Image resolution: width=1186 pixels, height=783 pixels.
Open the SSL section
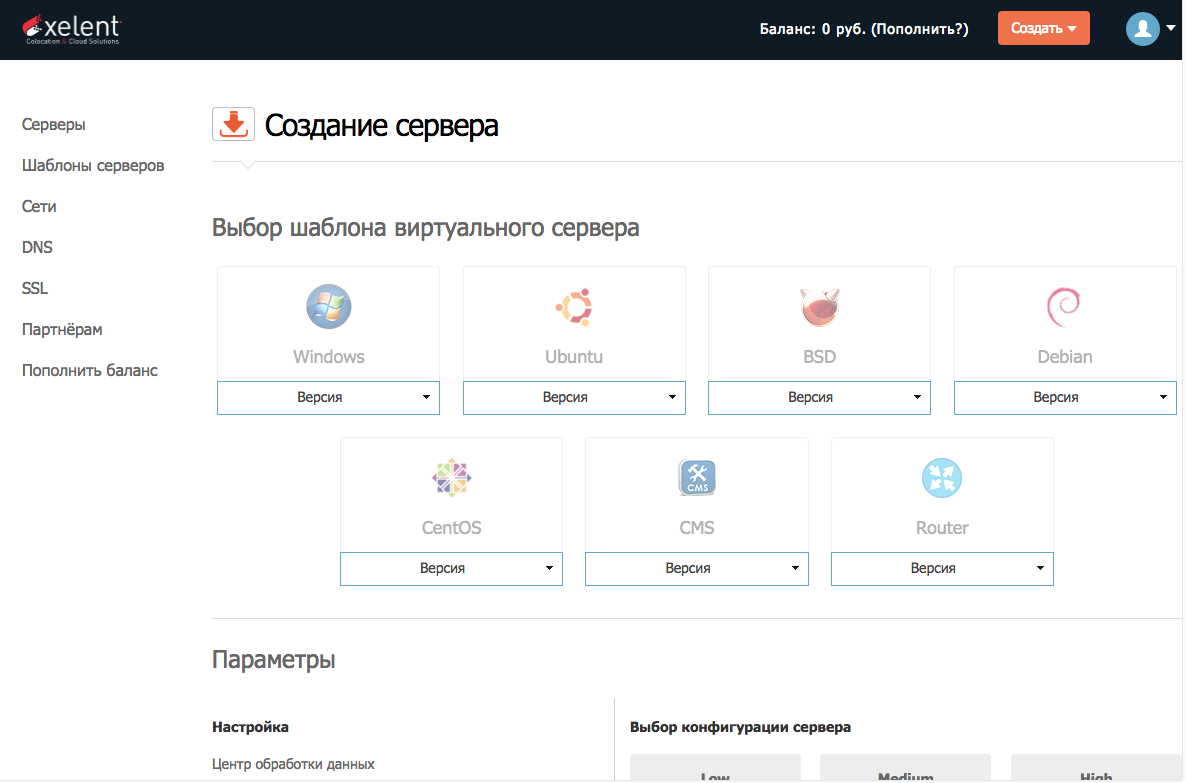[33, 288]
